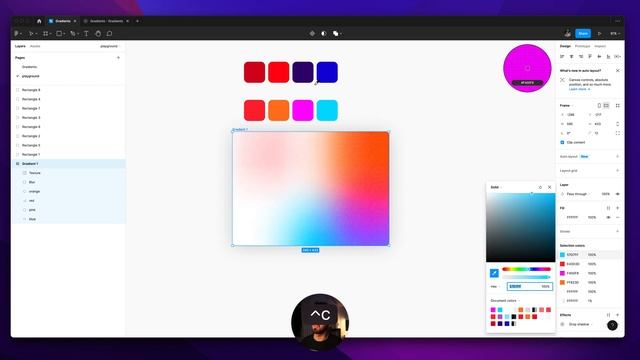Image resolution: width=640 pixels, height=360 pixels.
Task: Click the opacity slider in color picker
Action: click(x=527, y=277)
